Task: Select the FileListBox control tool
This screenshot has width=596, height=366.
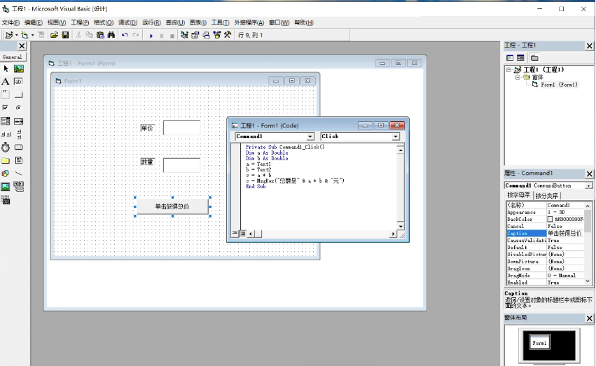Action: pyautogui.click(x=19, y=160)
